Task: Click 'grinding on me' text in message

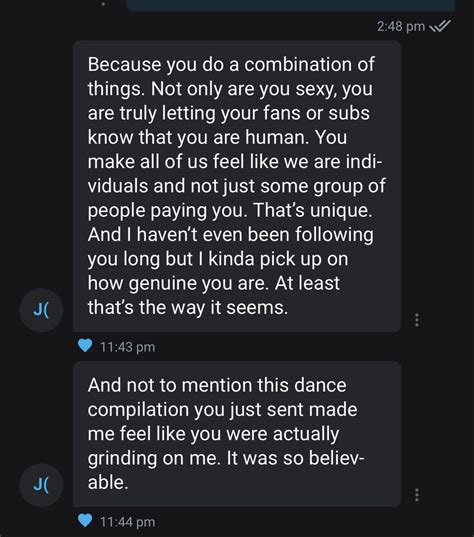Action: pyautogui.click(x=153, y=458)
